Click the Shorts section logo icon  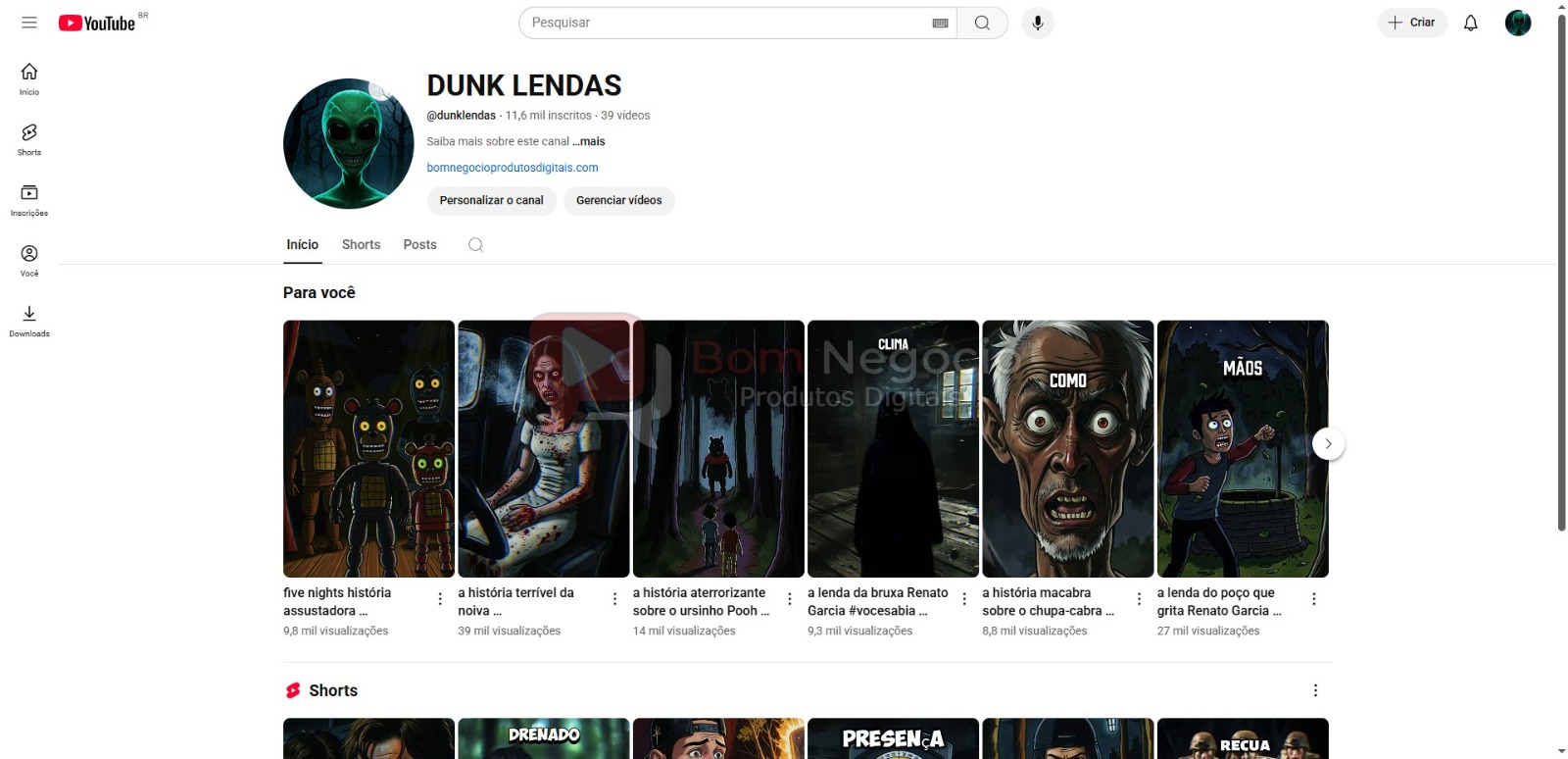pyautogui.click(x=293, y=690)
